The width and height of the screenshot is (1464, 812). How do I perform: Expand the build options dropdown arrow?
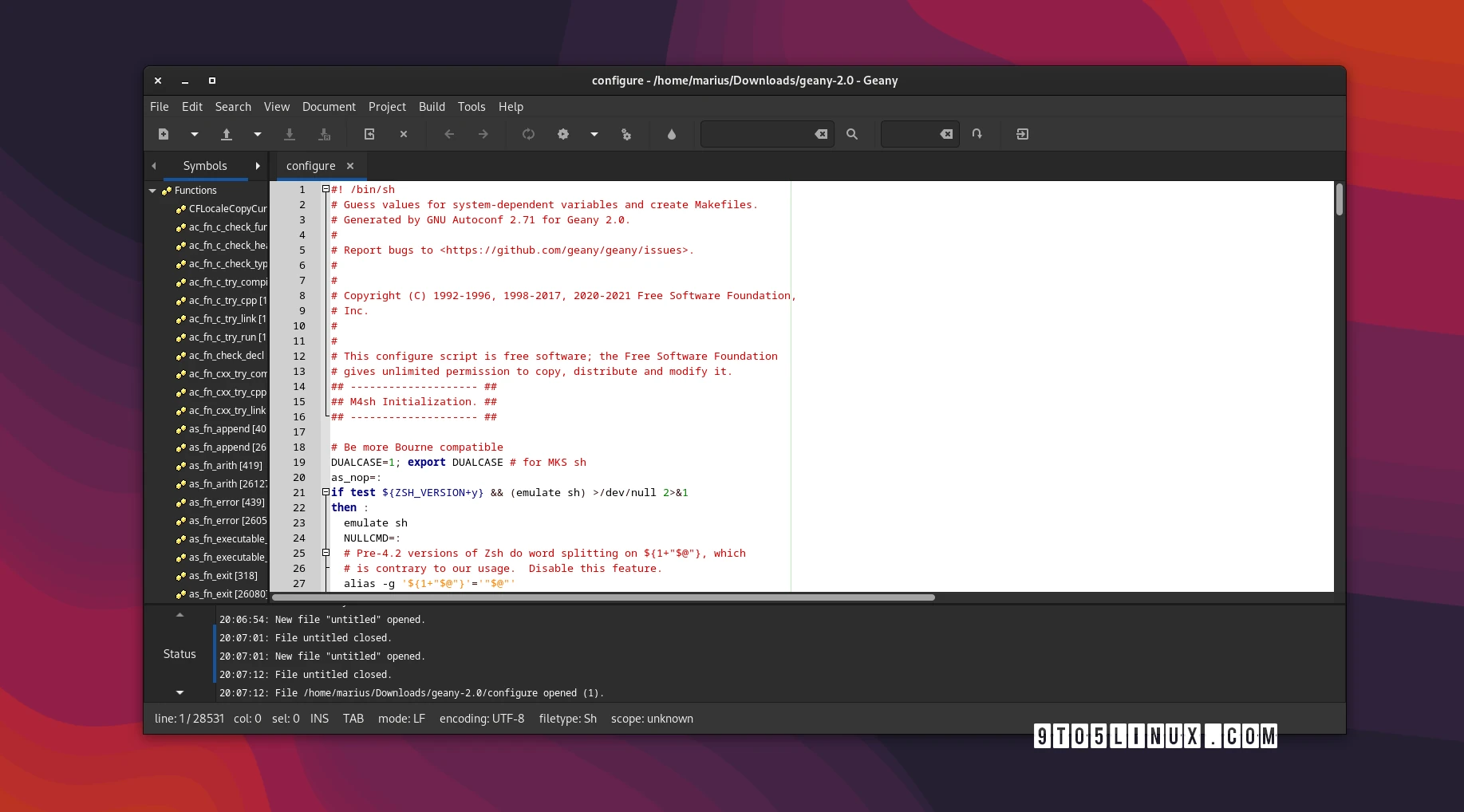pos(594,134)
